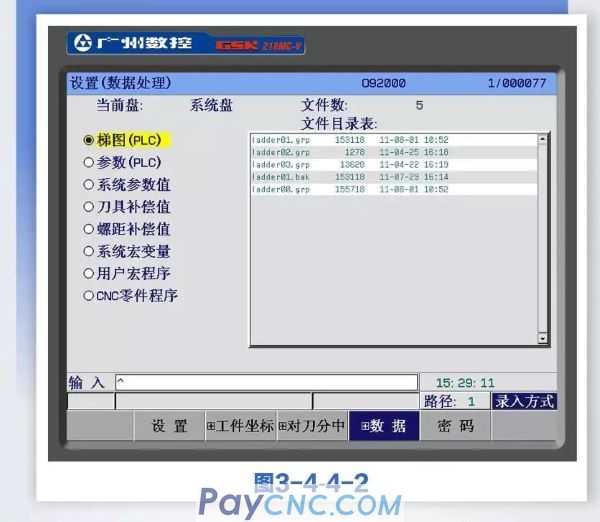Click the 输入 text input field
This screenshot has width=600, height=522.
coord(265,382)
